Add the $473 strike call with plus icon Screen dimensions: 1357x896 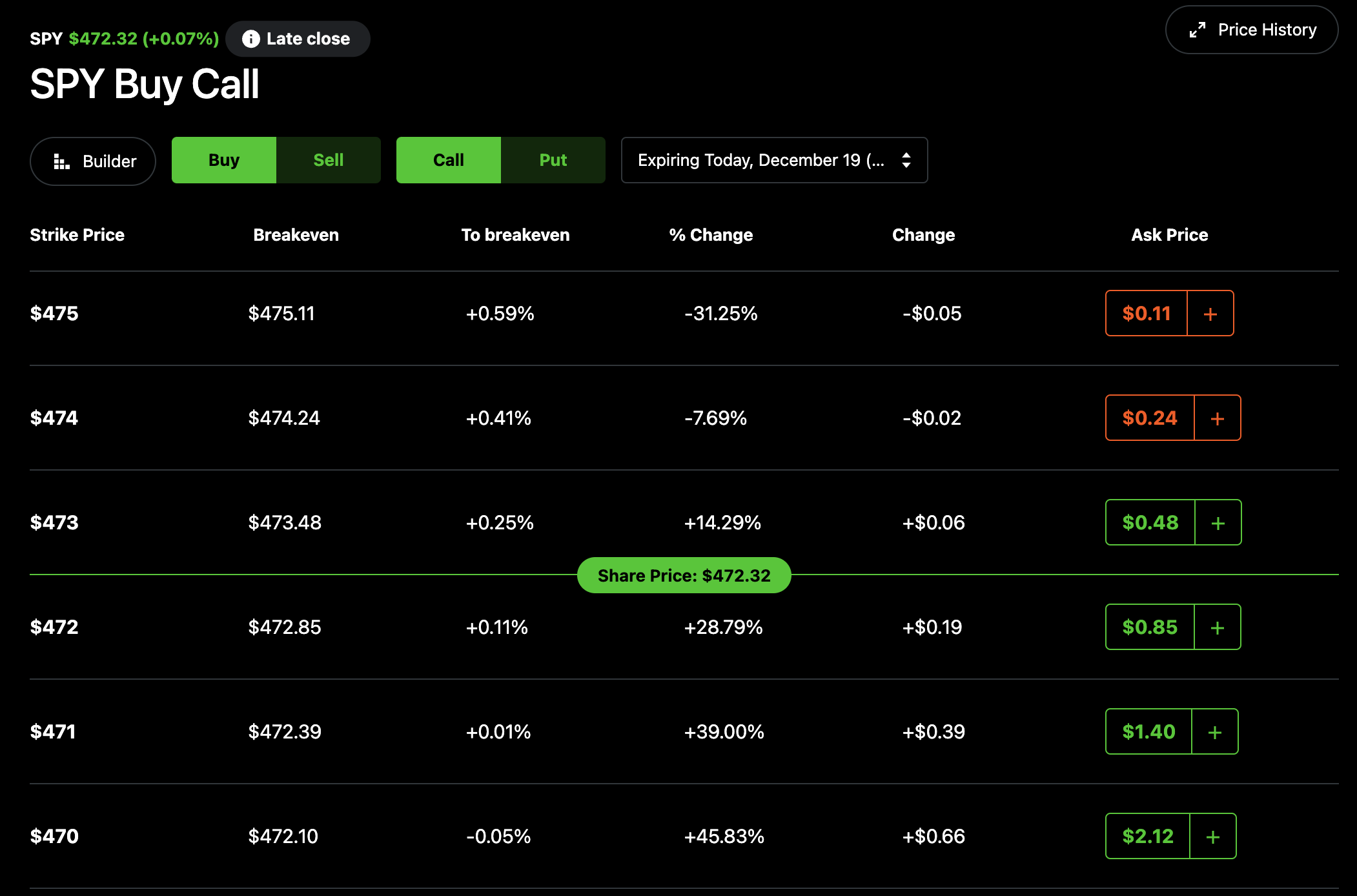pos(1218,523)
